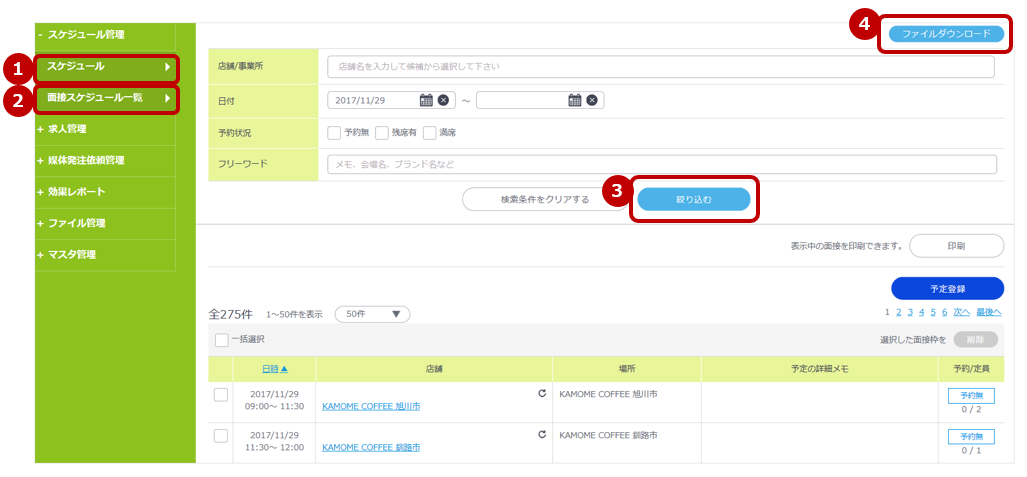Check the 予約無 status filter checkbox
The height and width of the screenshot is (477, 1027).
[334, 133]
